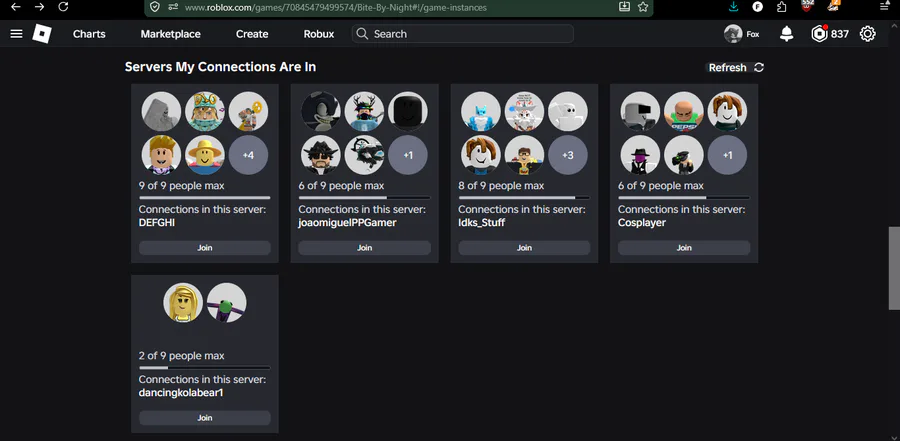Open the black blocky avatar in joaomiguelPPGamer server
Image resolution: width=900 pixels, height=441 pixels.
point(408,111)
